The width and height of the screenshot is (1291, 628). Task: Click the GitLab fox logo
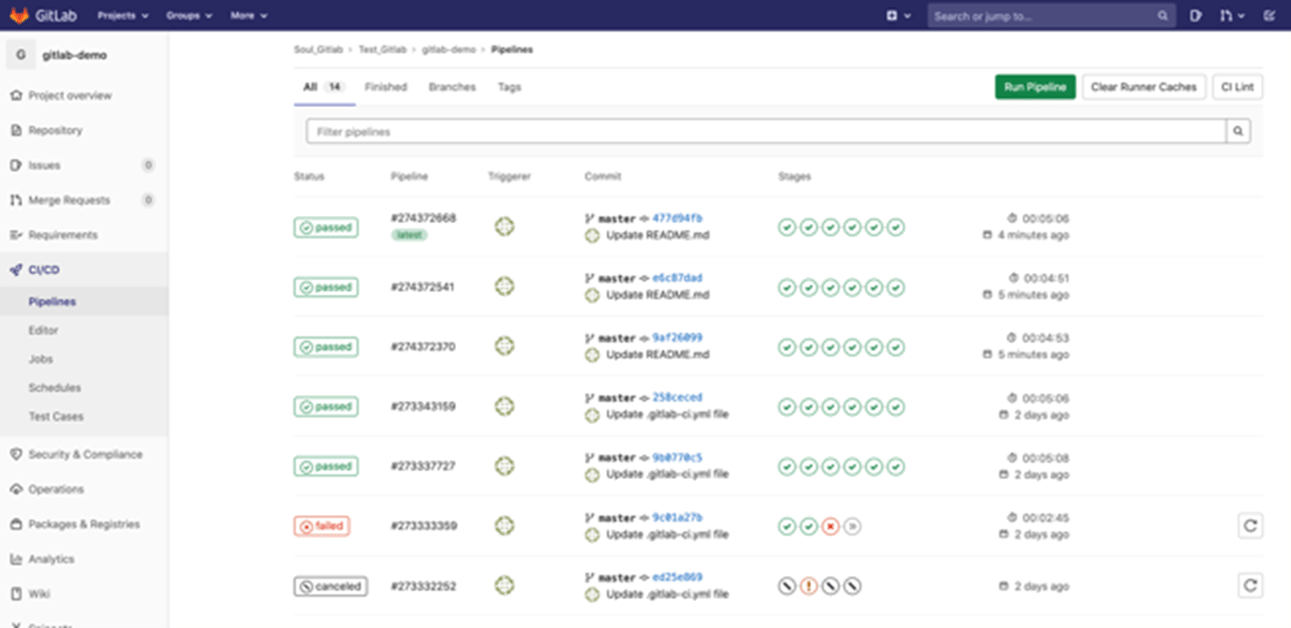tap(20, 16)
